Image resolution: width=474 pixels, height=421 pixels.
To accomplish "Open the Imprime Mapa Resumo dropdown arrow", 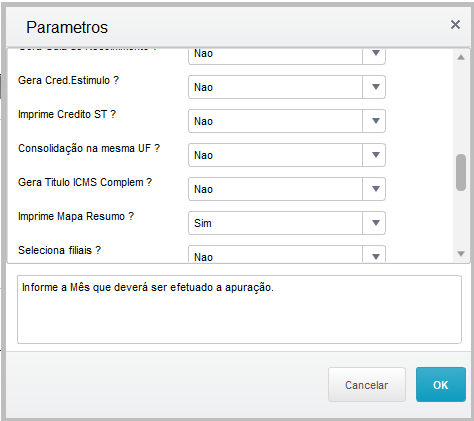I will 375,223.
